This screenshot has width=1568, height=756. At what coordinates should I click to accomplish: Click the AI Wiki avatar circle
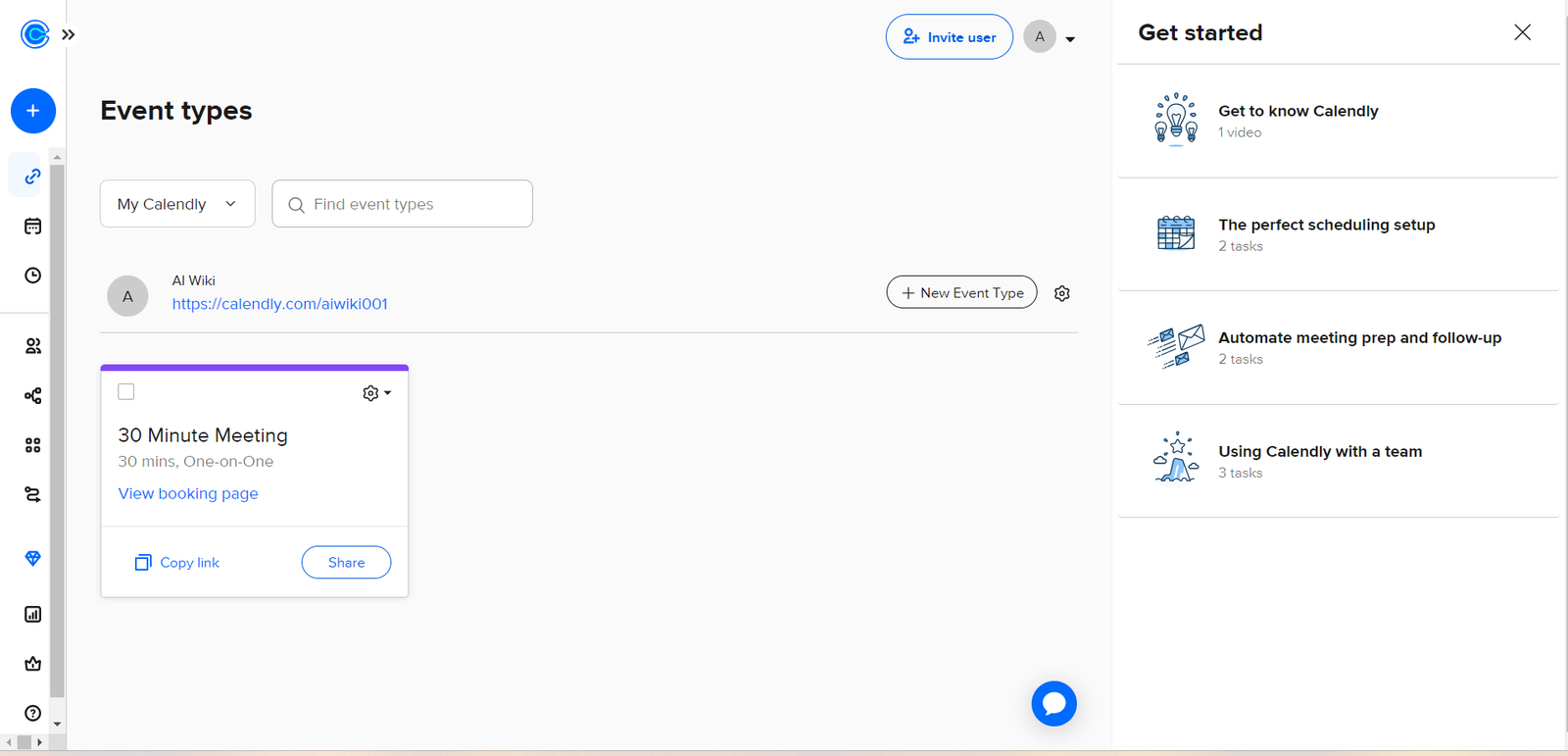pyautogui.click(x=127, y=296)
